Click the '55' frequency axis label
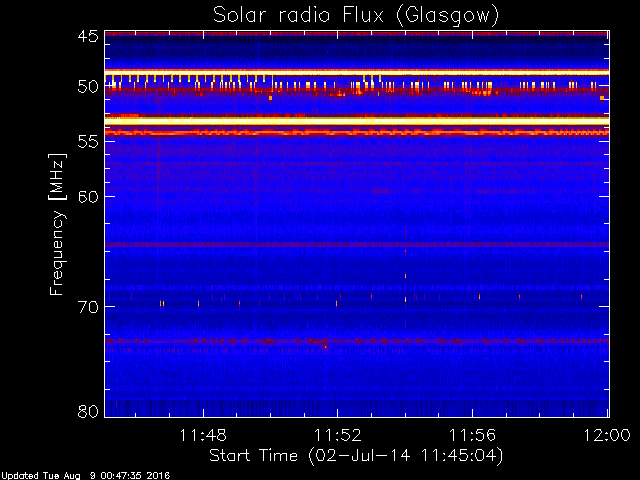Viewport: 640px width, 480px height. tap(88, 142)
